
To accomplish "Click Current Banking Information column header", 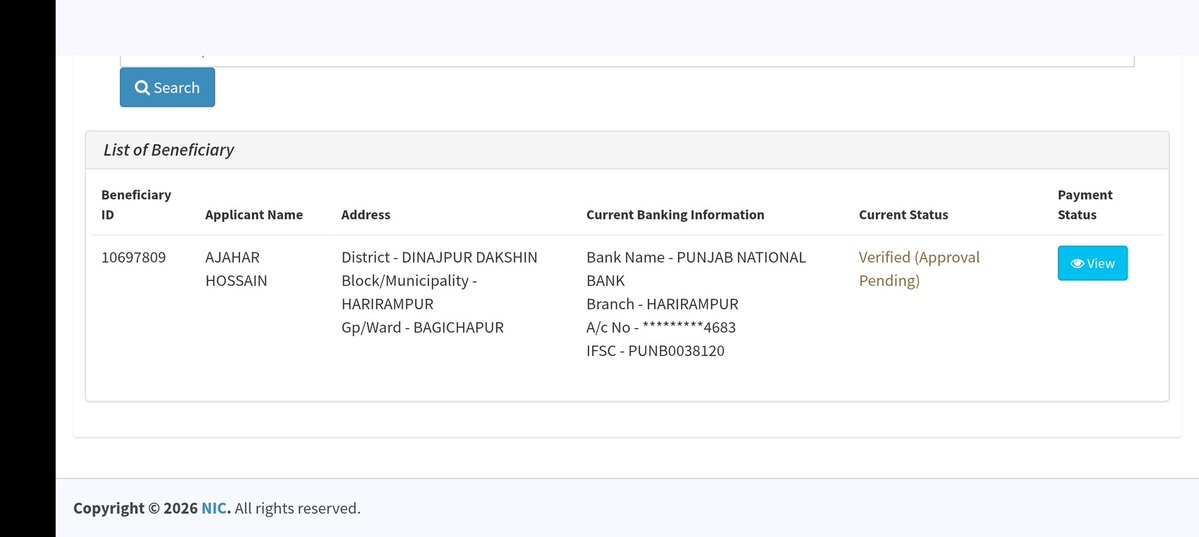I will [x=675, y=215].
